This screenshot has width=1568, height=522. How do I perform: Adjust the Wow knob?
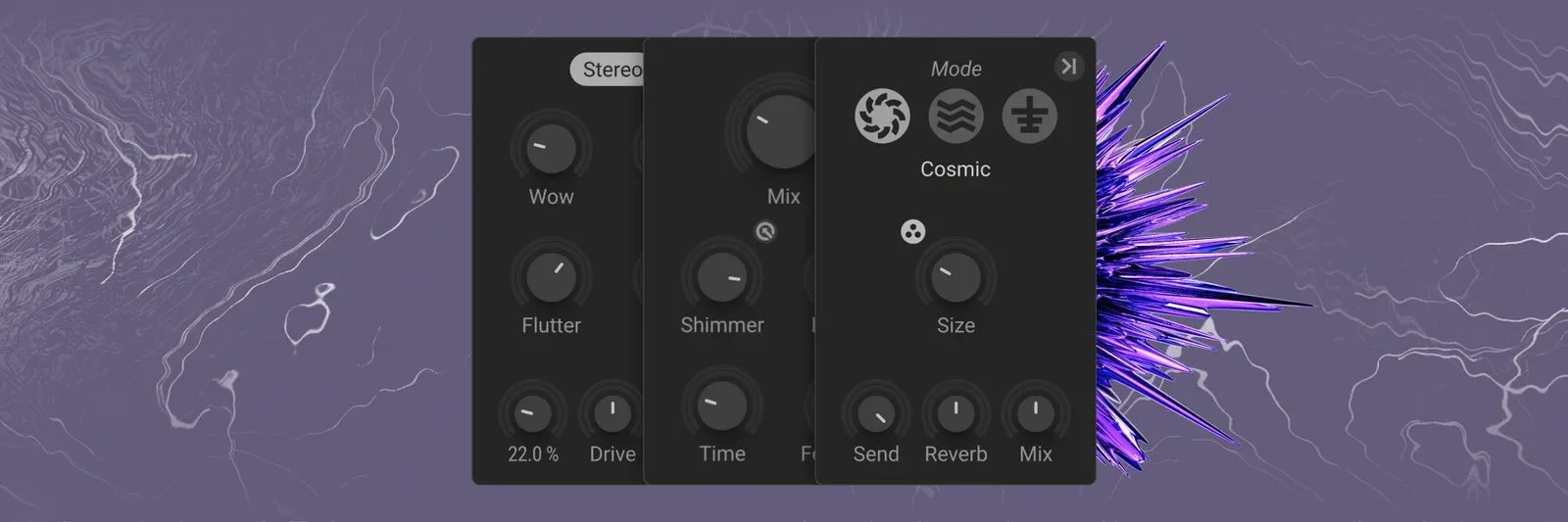point(551,149)
